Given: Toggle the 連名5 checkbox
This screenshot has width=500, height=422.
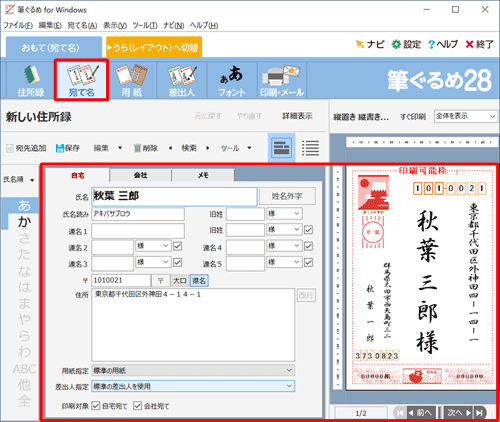Looking at the screenshot, I should pos(308,262).
